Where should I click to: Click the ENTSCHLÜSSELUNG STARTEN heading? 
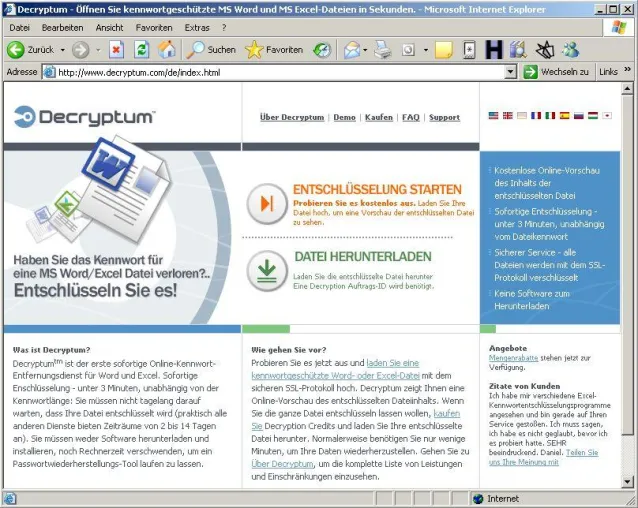click(x=377, y=189)
